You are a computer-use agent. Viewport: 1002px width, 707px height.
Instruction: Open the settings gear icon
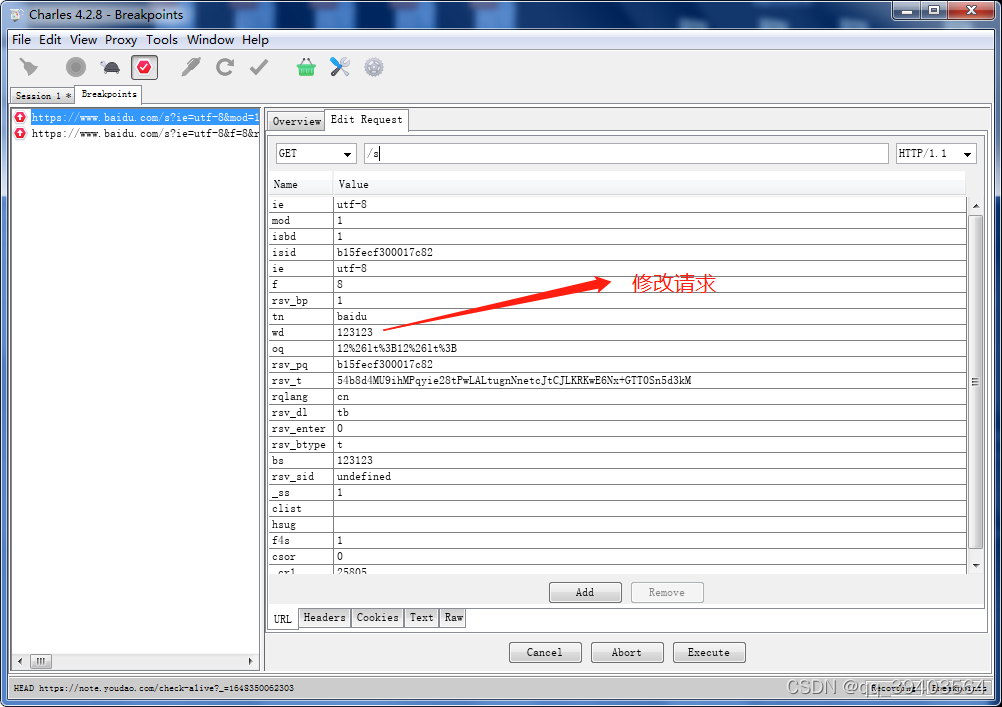[x=374, y=67]
